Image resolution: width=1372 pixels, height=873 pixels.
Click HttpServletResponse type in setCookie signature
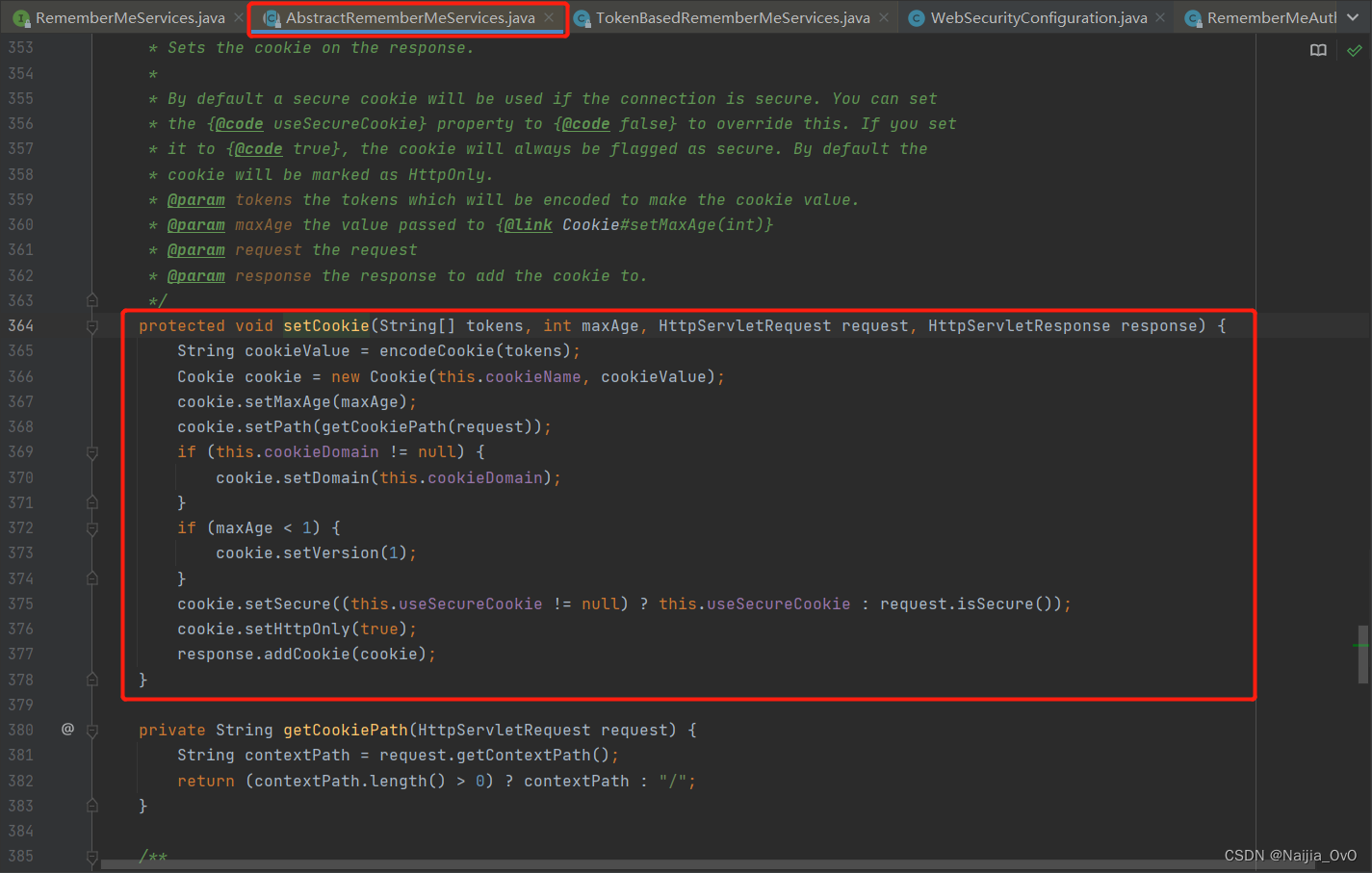tap(1020, 325)
